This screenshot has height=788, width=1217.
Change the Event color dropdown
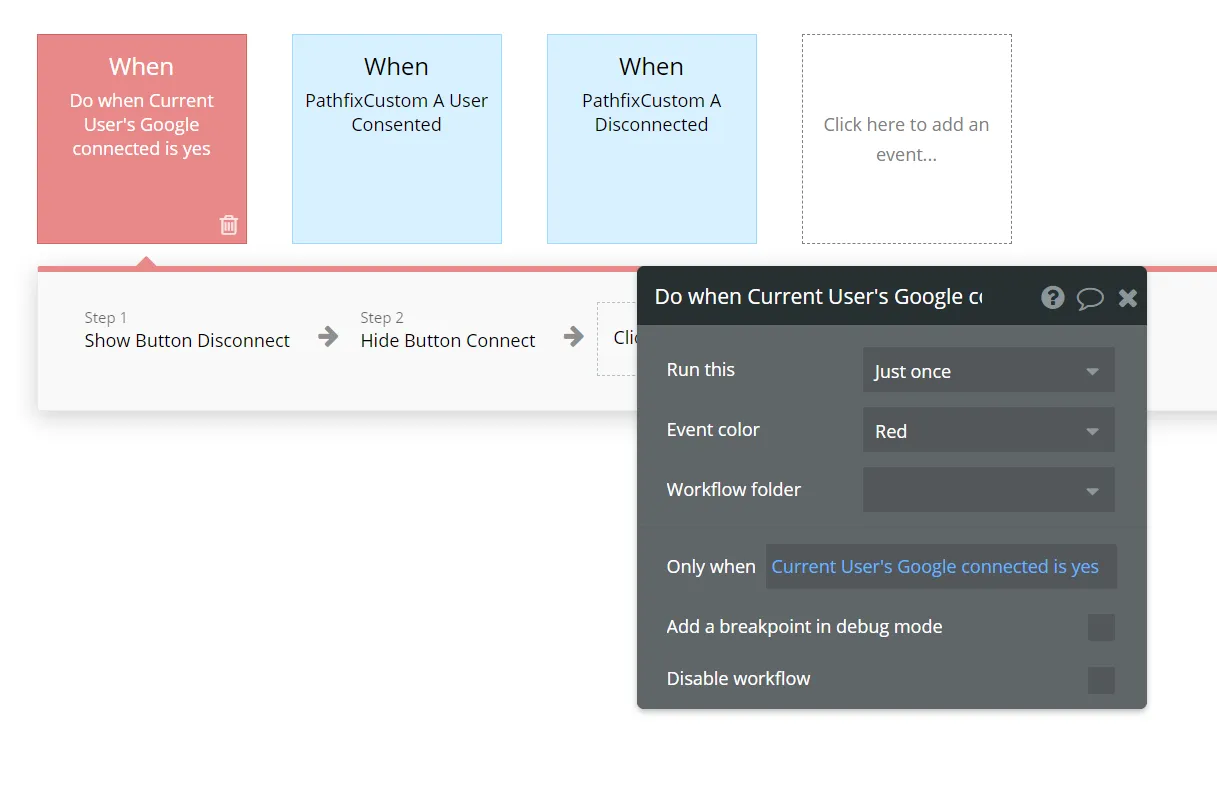point(989,431)
